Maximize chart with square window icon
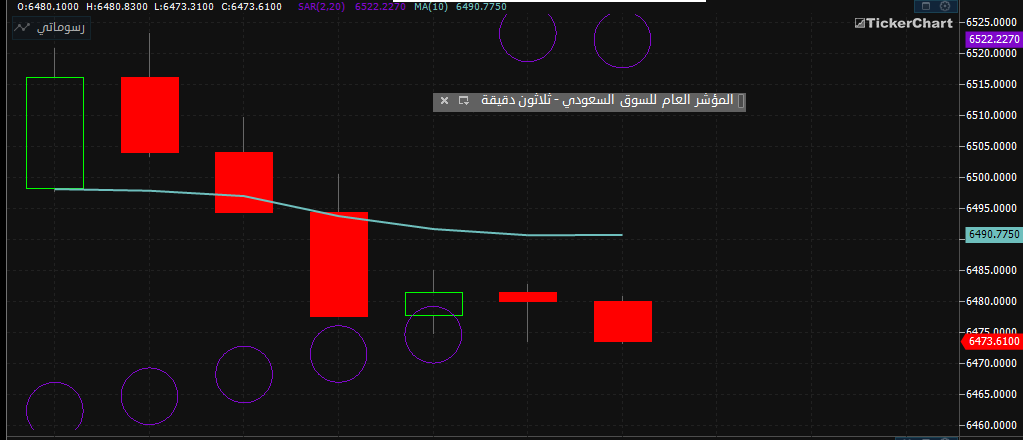This screenshot has width=1023, height=440. tap(925, 7)
